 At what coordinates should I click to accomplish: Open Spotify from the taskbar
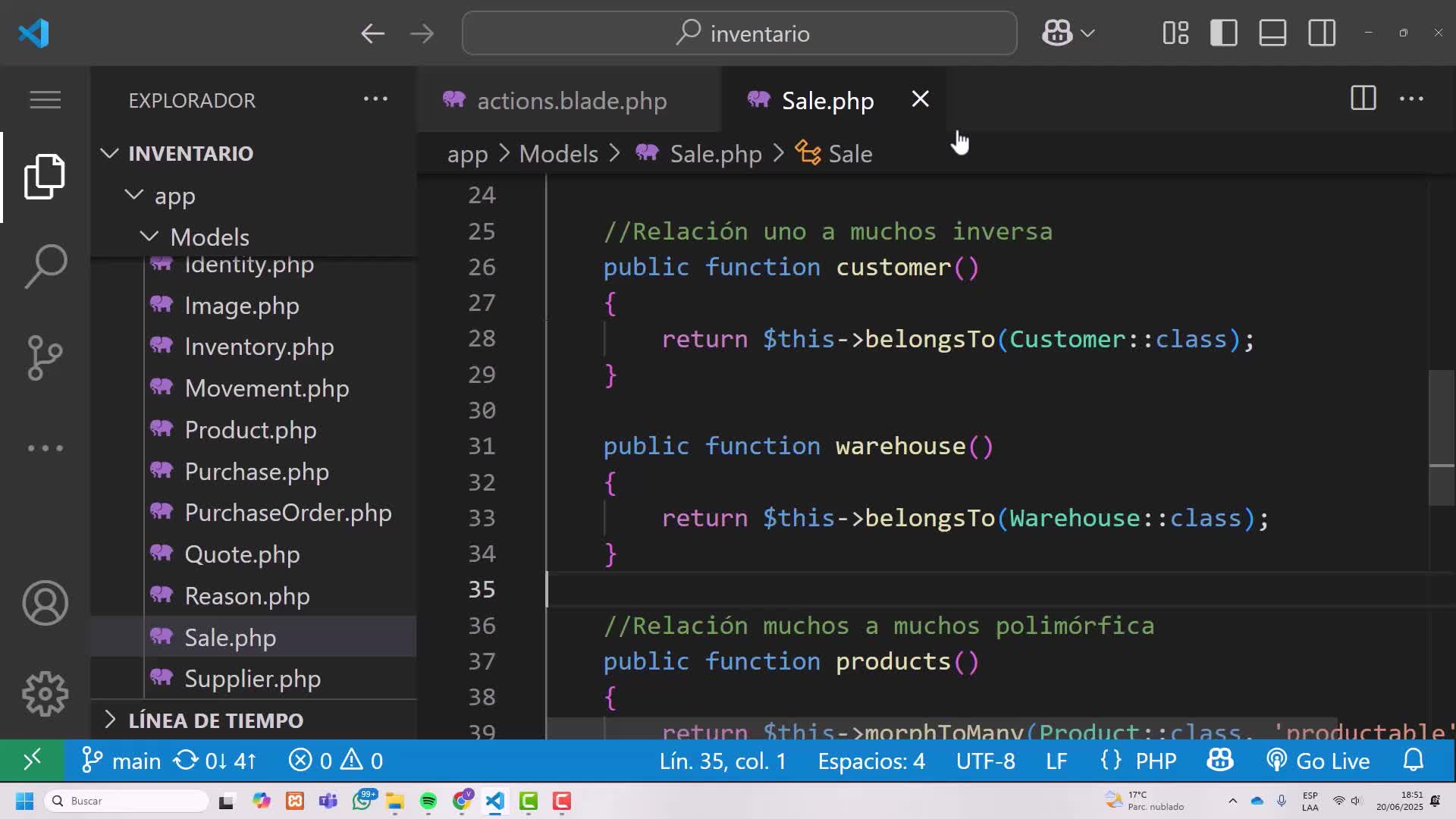click(x=428, y=801)
